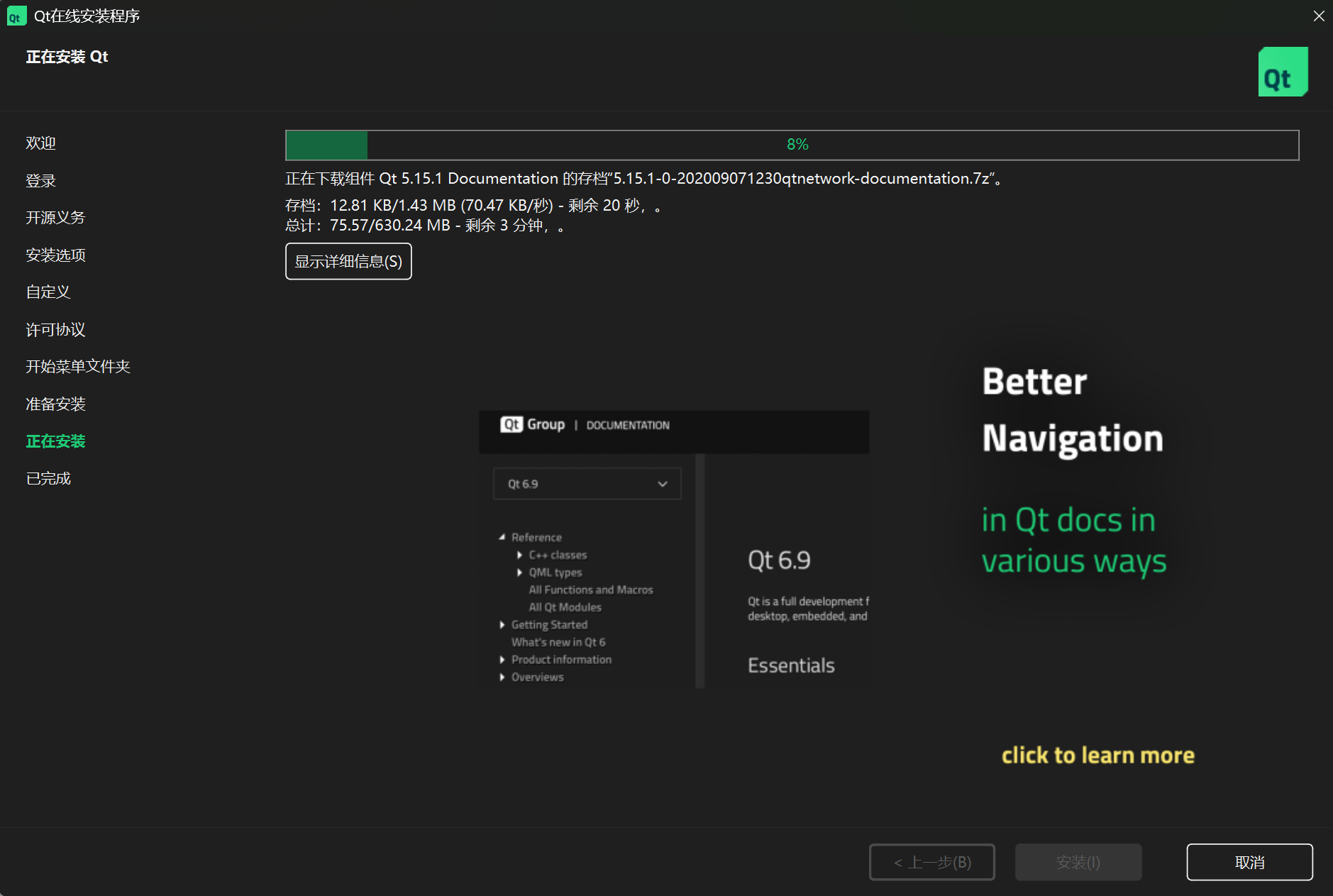This screenshot has width=1333, height=896.
Task: Select the 自定义 step in the sidebar
Action: [48, 292]
